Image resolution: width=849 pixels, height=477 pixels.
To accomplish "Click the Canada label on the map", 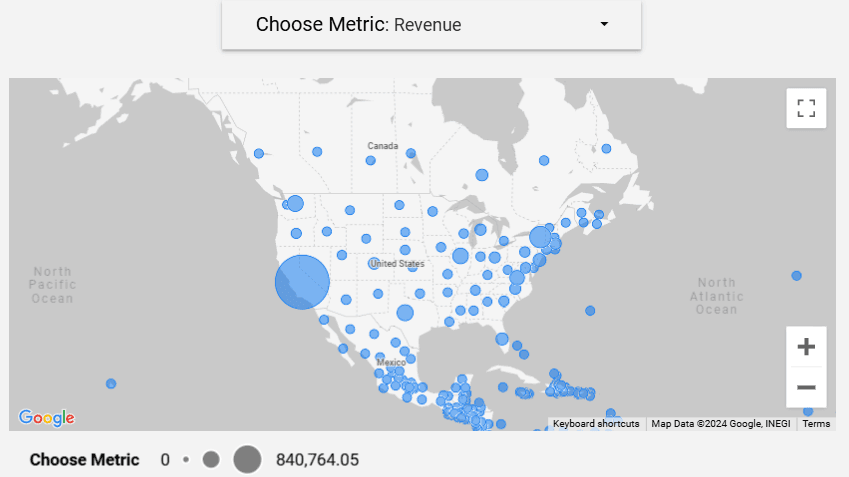I will click(382, 146).
